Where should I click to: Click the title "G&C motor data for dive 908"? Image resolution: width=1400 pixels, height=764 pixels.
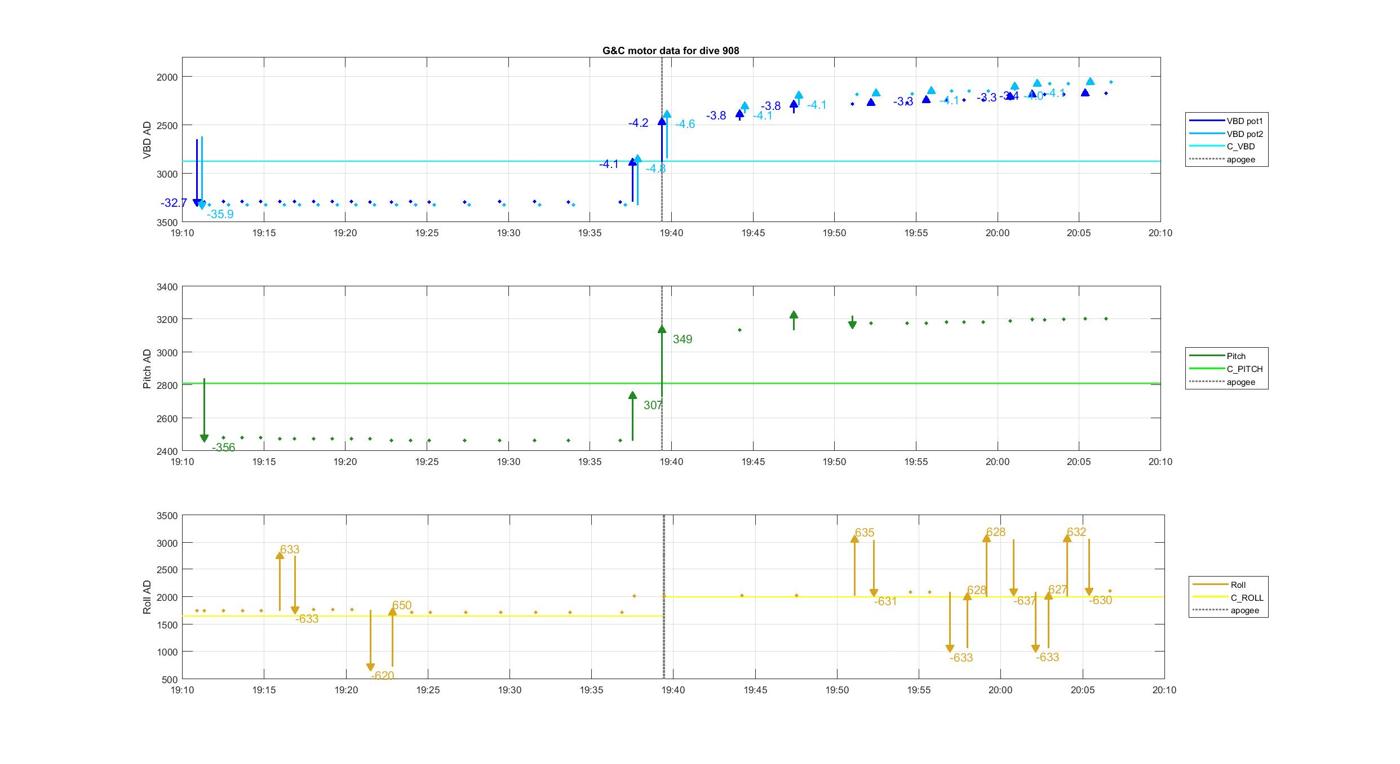(x=670, y=50)
